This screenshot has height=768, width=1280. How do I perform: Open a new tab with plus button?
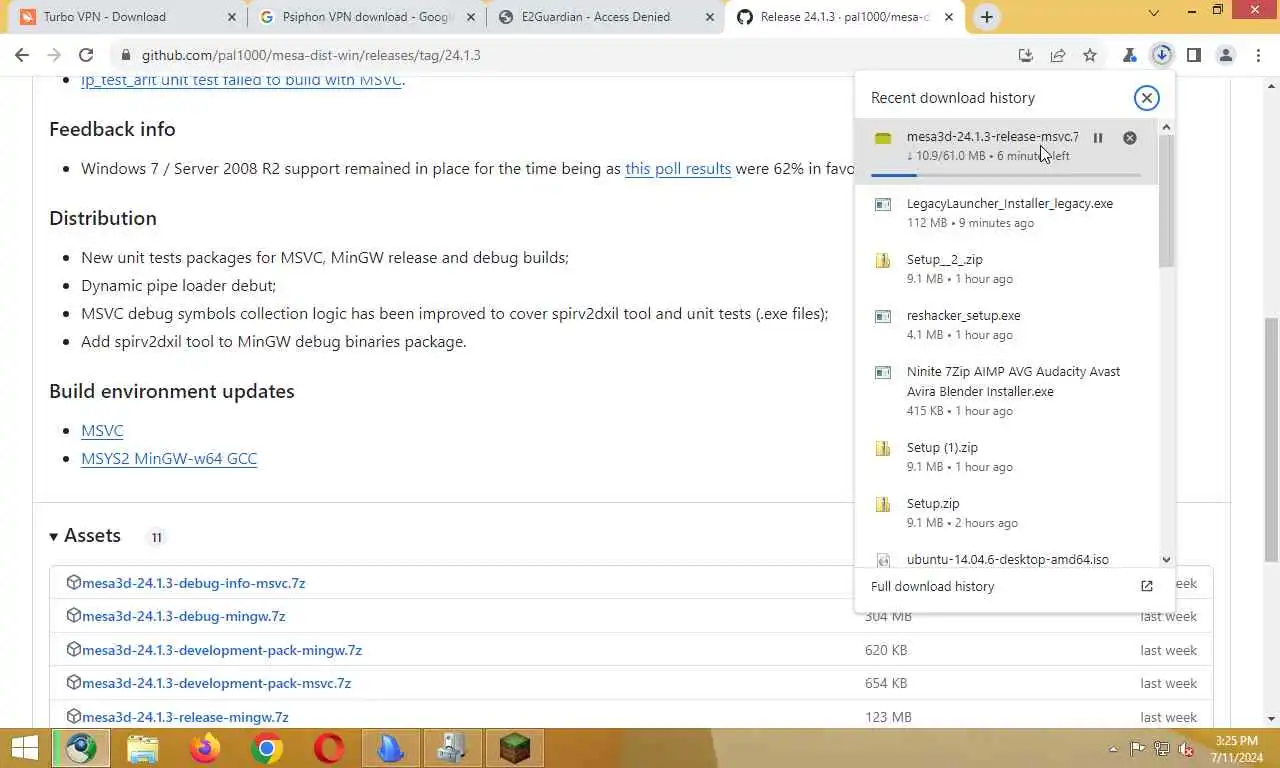[986, 16]
